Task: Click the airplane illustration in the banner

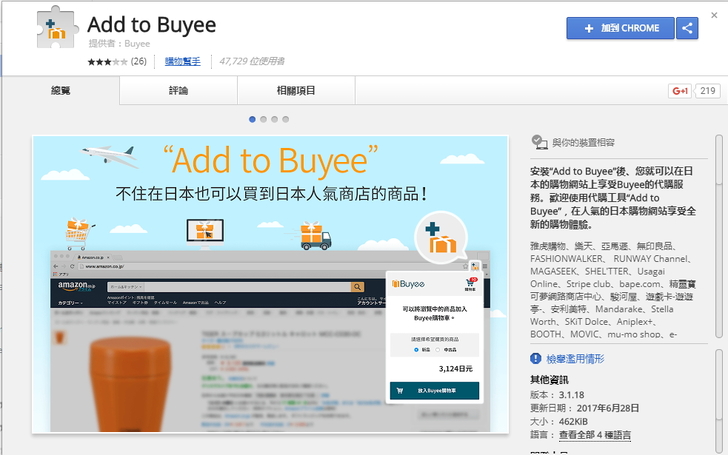Action: pyautogui.click(x=110, y=155)
